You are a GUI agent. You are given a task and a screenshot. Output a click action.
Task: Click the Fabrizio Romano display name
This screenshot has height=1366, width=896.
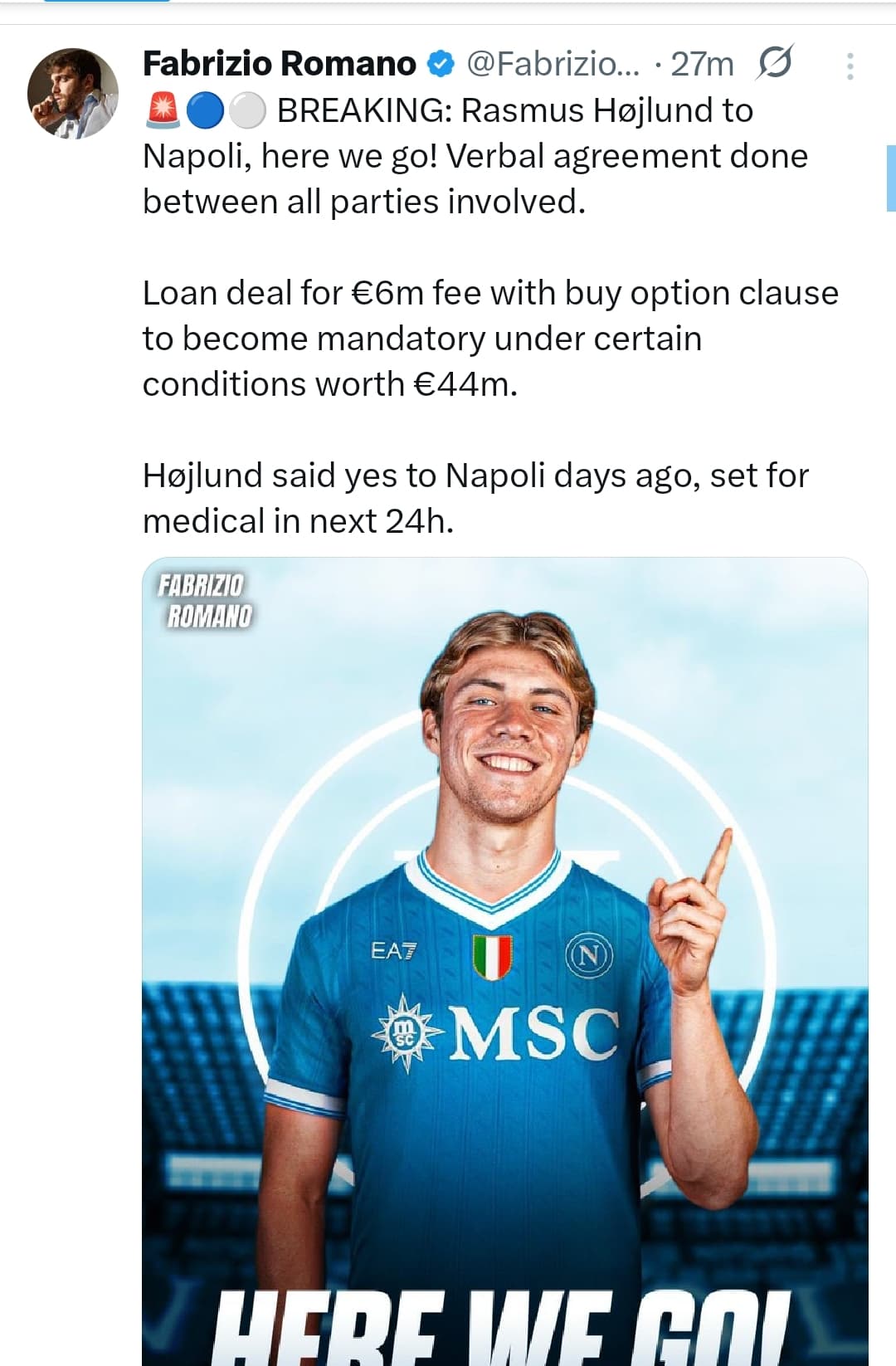tap(280, 64)
